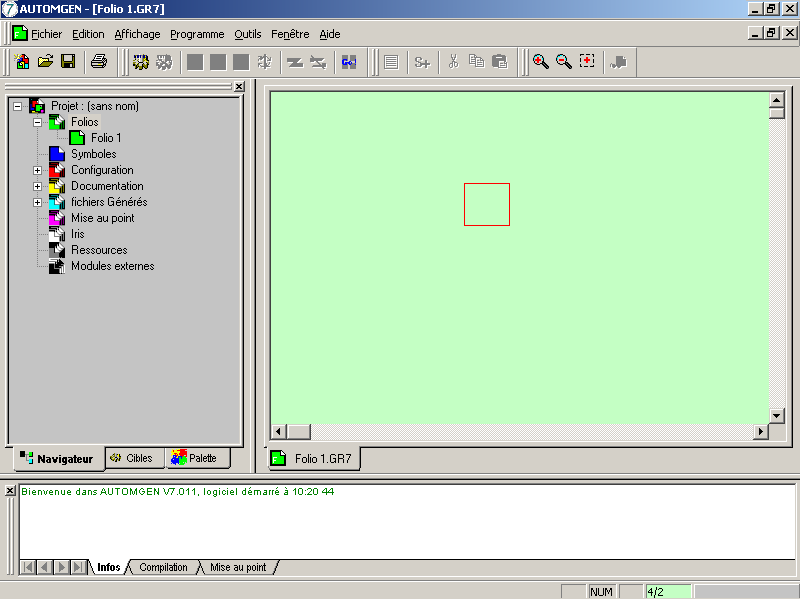Click the zoom in magnifier icon
Viewport: 800px width, 600px height.
click(540, 62)
